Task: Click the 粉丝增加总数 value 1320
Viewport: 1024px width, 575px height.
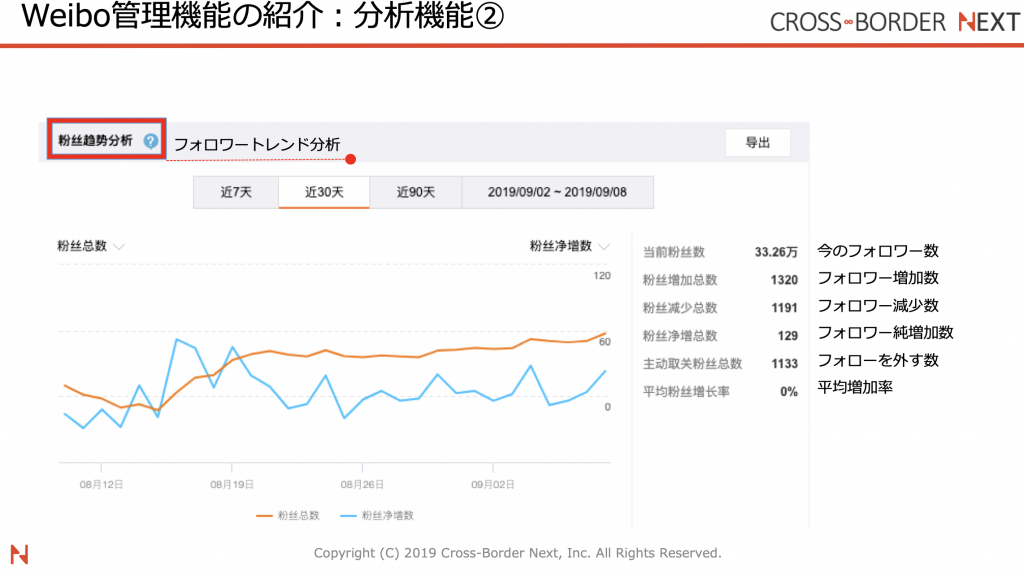Action: (x=784, y=280)
